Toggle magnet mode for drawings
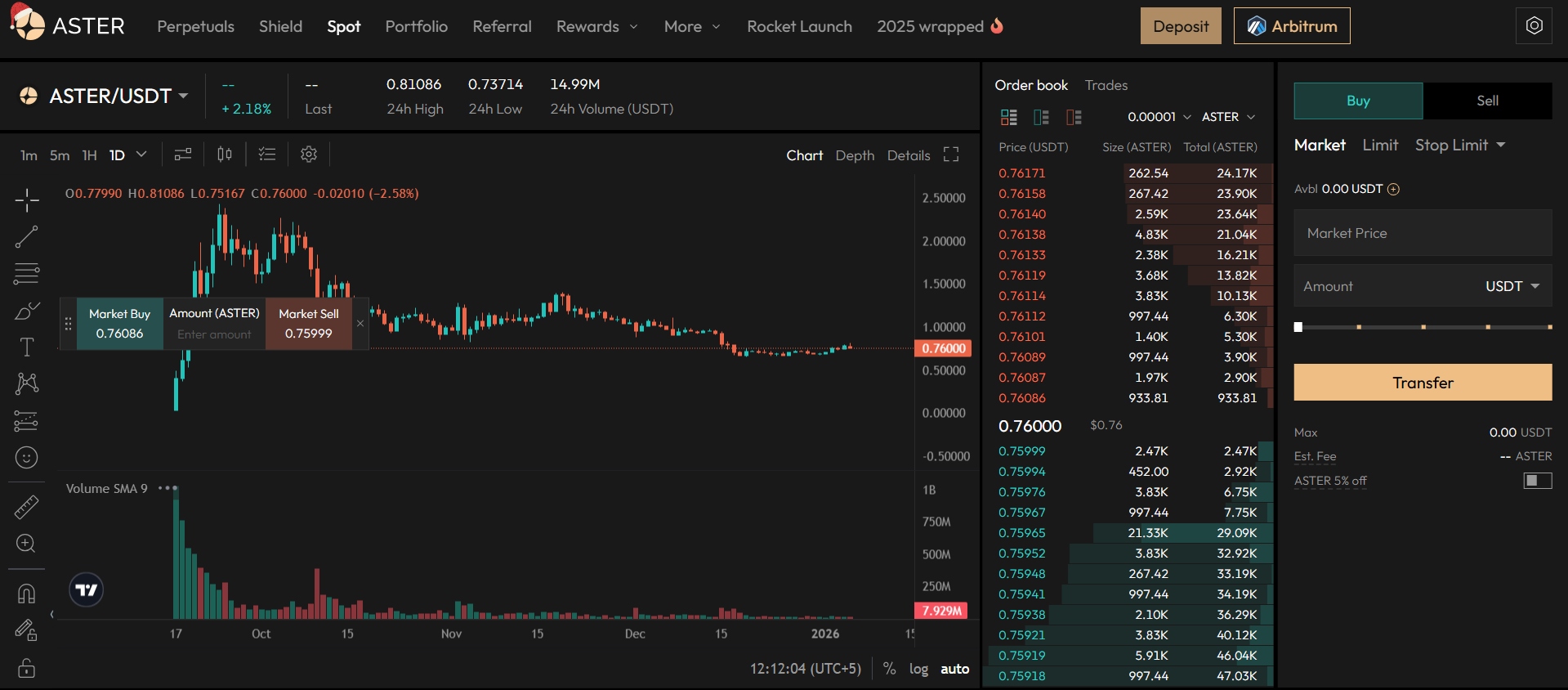The image size is (1568, 690). (x=27, y=594)
